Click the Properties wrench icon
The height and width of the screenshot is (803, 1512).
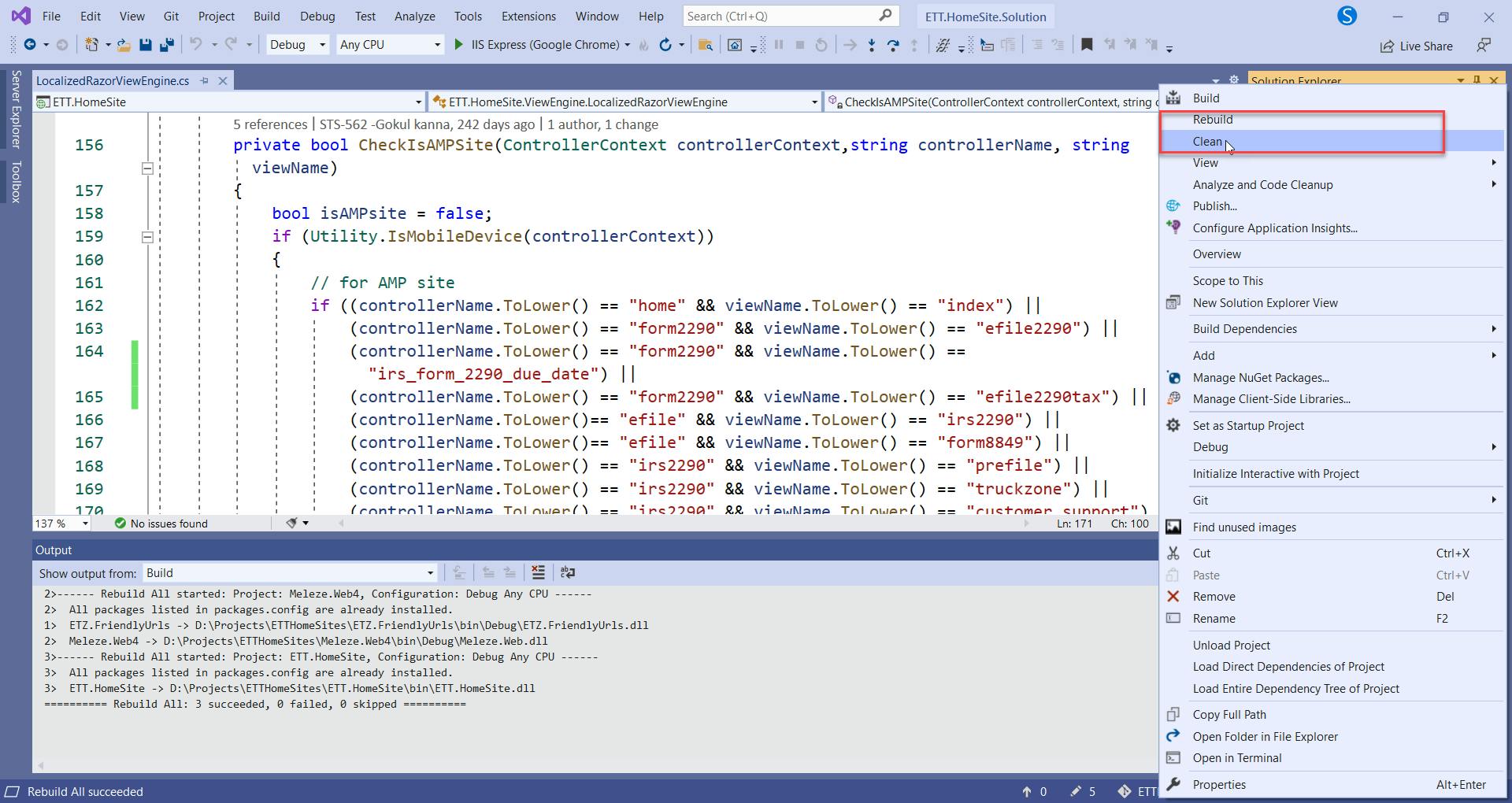(x=1173, y=784)
